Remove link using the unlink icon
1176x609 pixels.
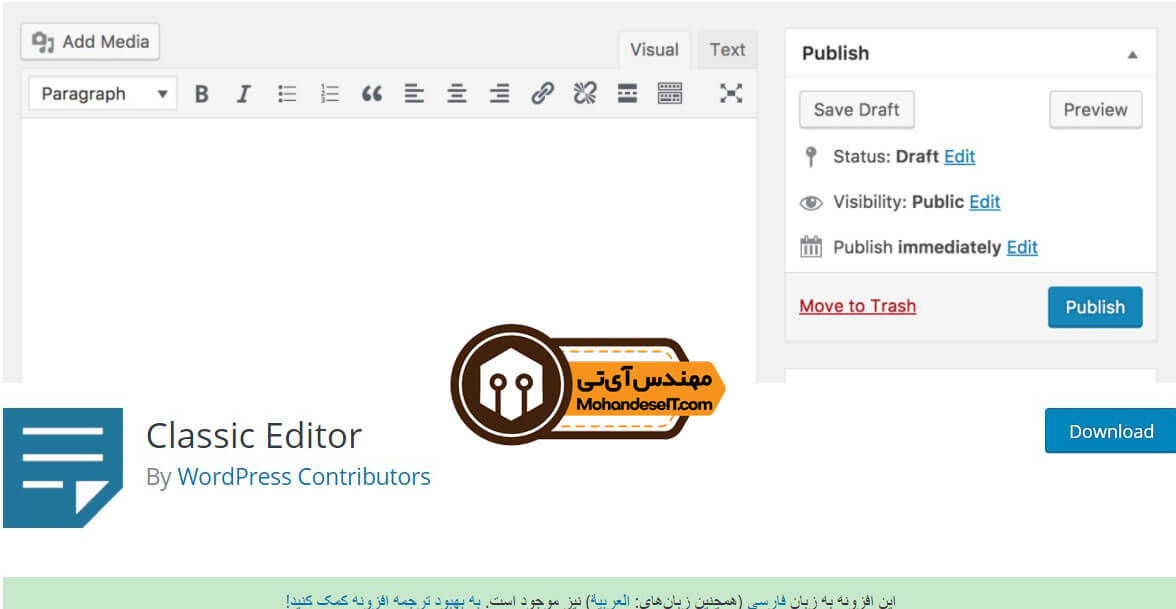pos(584,94)
